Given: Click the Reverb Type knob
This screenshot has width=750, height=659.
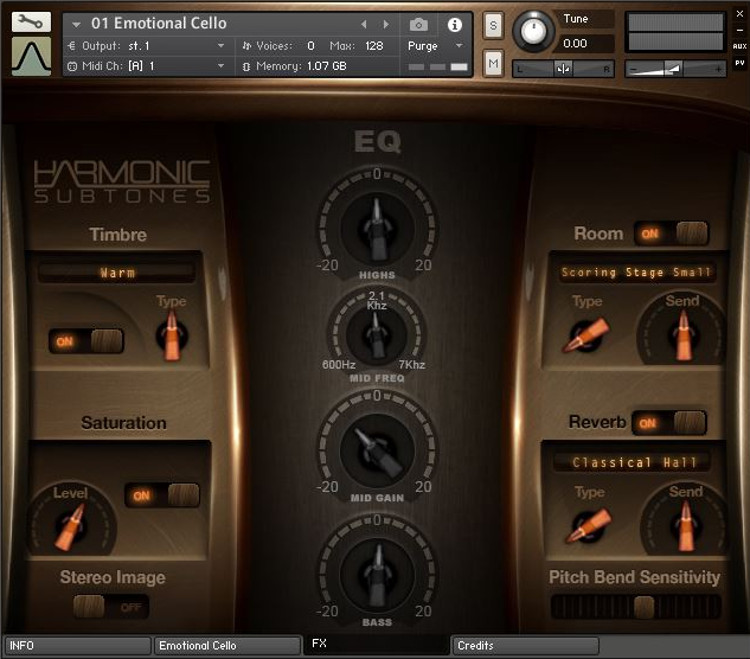Looking at the screenshot, I should click(589, 526).
